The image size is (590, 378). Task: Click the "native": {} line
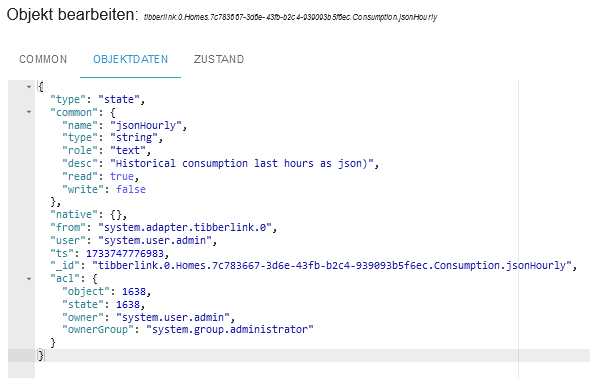coord(88,214)
